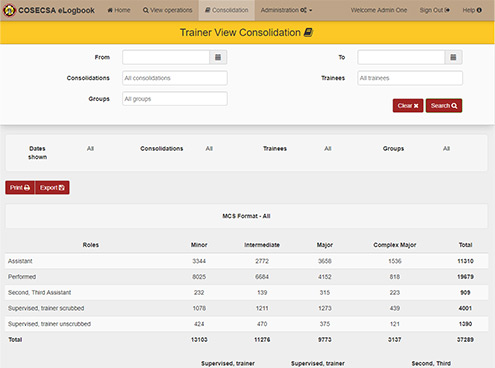Select Supervised, trainer scrubbed row label
The height and width of the screenshot is (368, 495).
[x=46, y=308]
